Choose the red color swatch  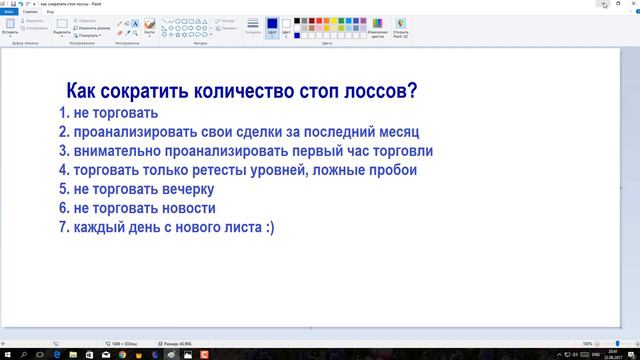pyautogui.click(x=319, y=21)
